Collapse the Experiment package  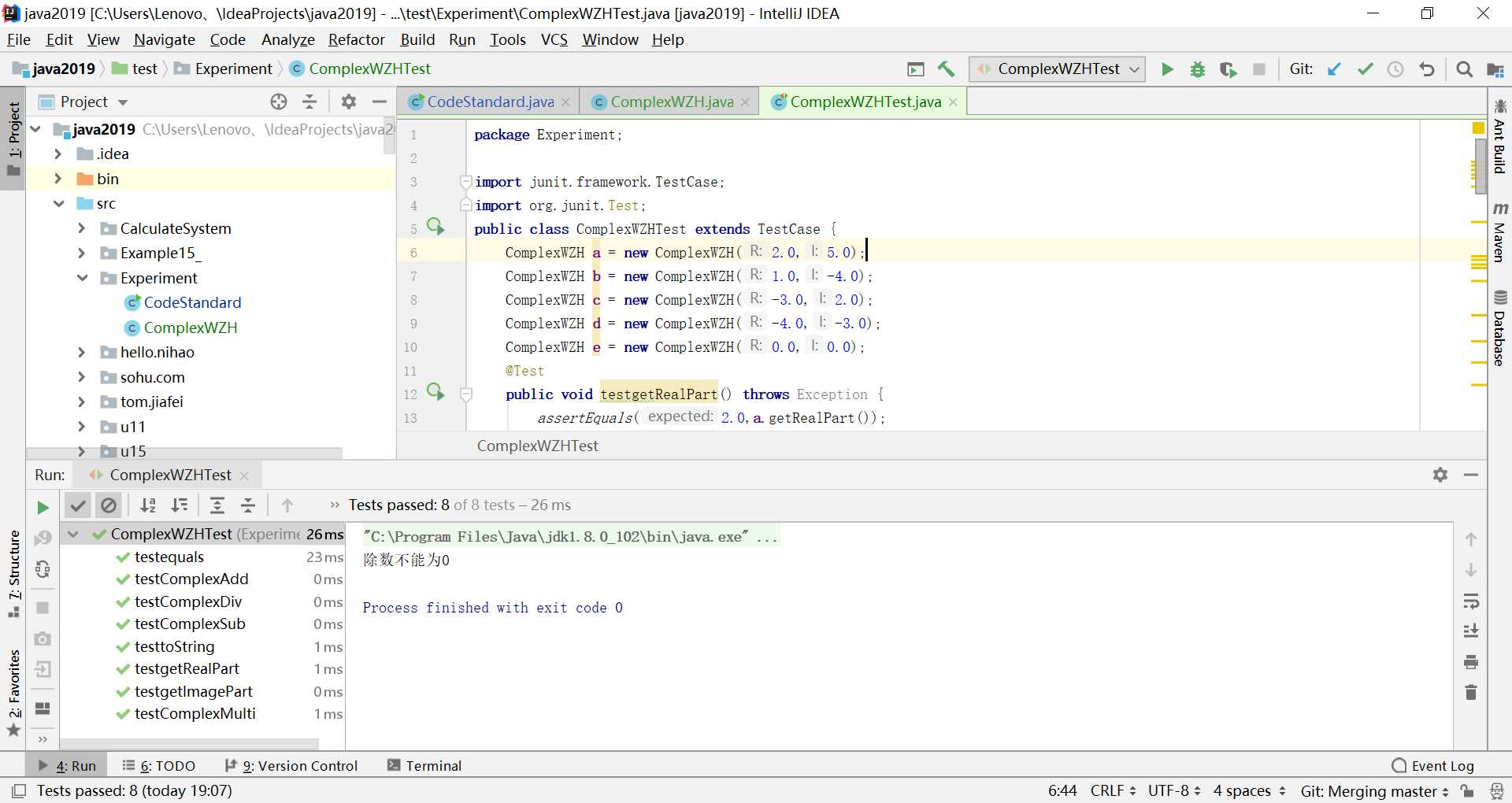(82, 278)
